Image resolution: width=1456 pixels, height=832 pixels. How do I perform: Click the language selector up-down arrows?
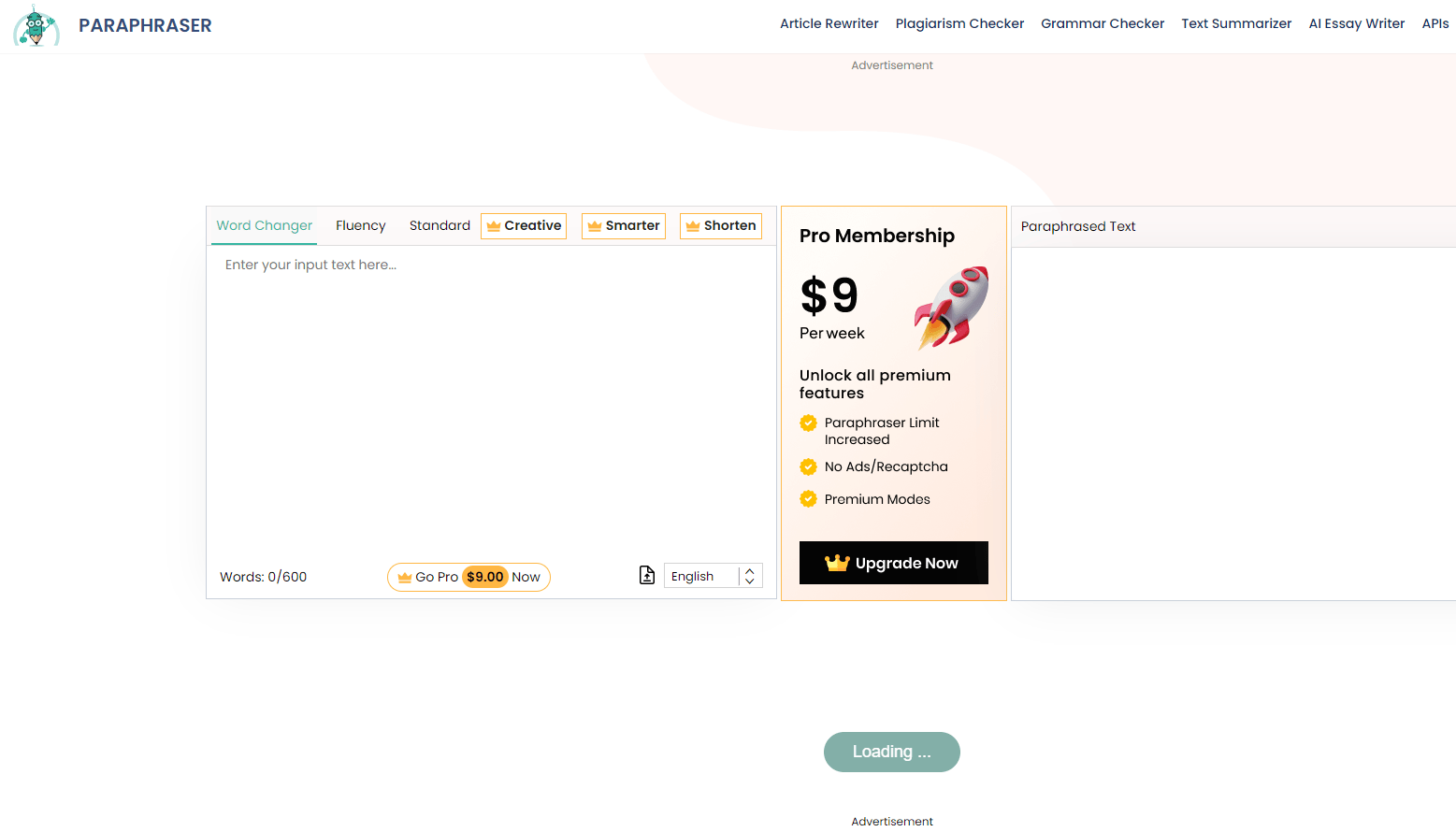click(x=750, y=576)
